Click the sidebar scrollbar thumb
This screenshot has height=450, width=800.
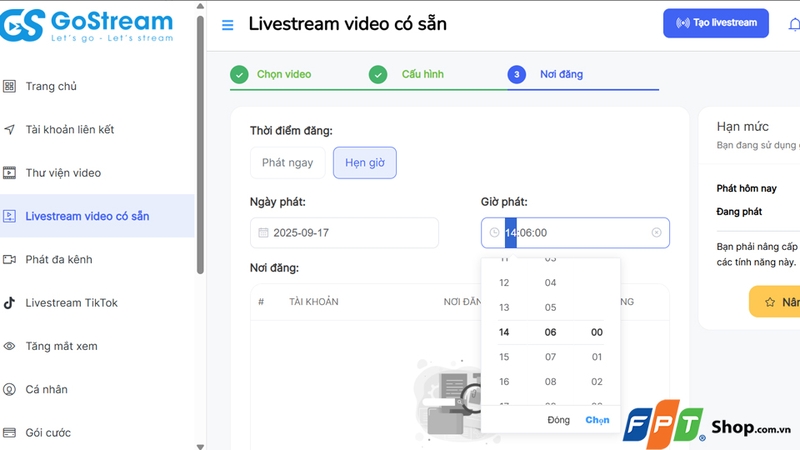200,145
